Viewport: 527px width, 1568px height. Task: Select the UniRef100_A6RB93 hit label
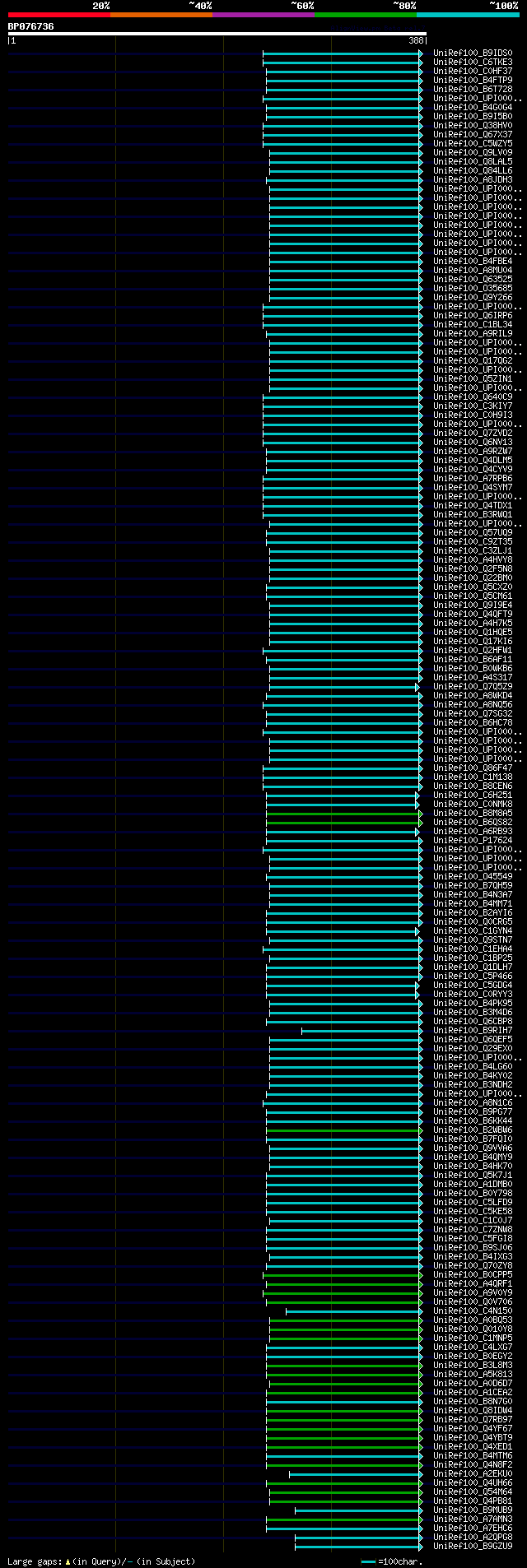473,831
